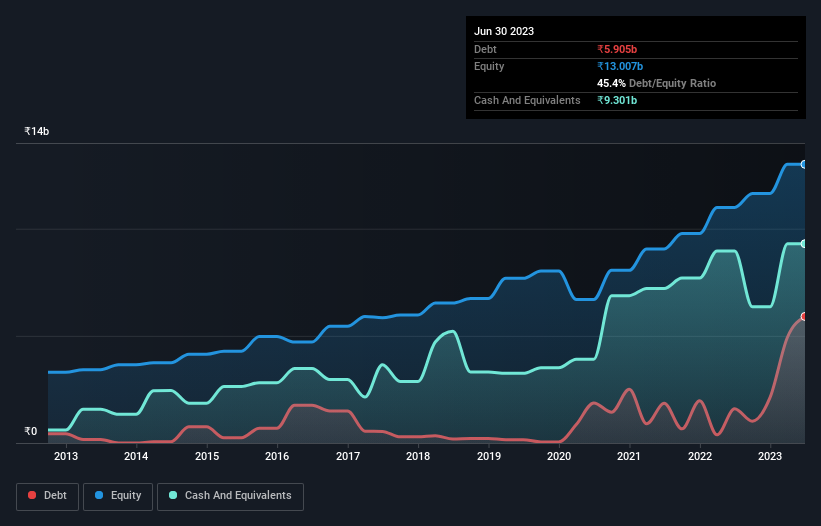The height and width of the screenshot is (526, 821).
Task: Click the Debt label in tooltip
Action: click(x=485, y=49)
